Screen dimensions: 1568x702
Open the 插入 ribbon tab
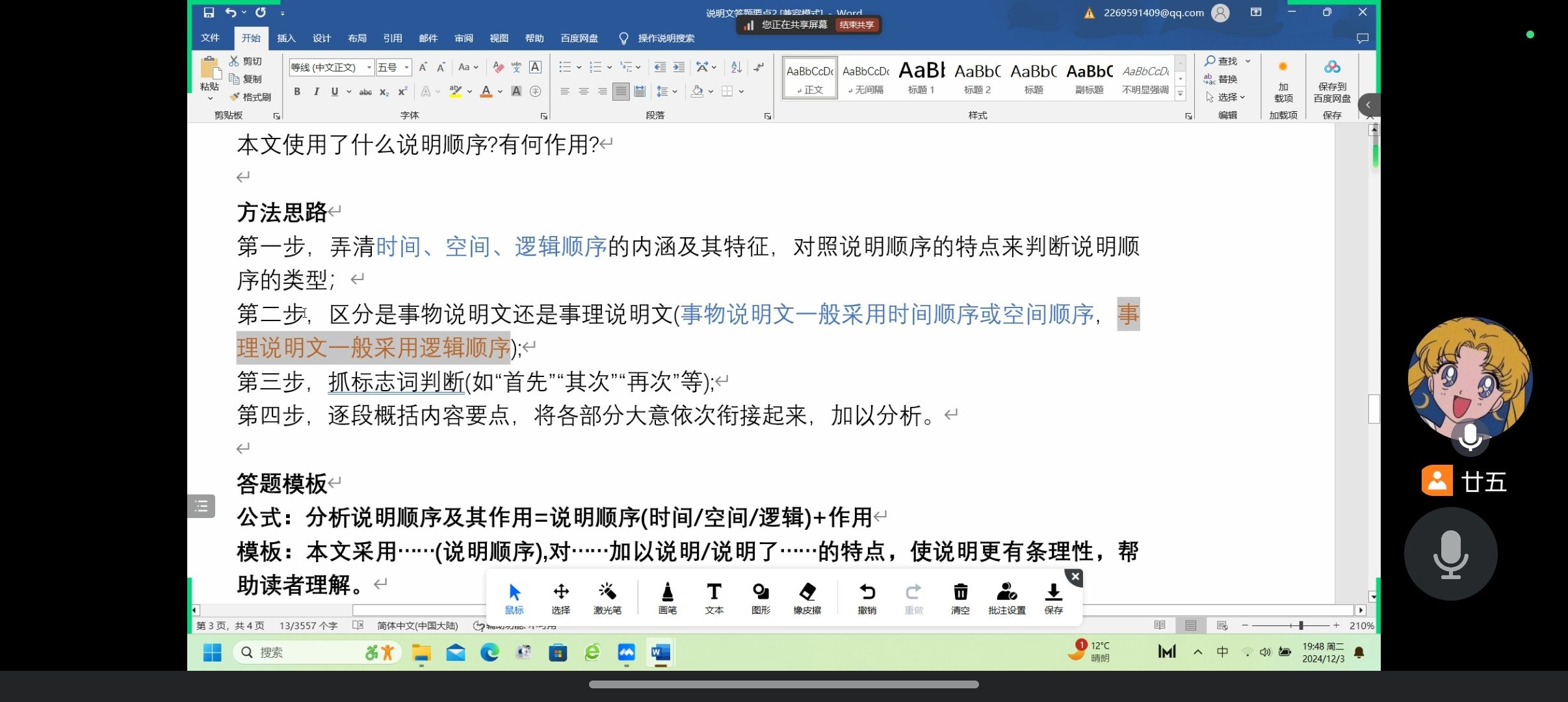pyautogui.click(x=286, y=38)
